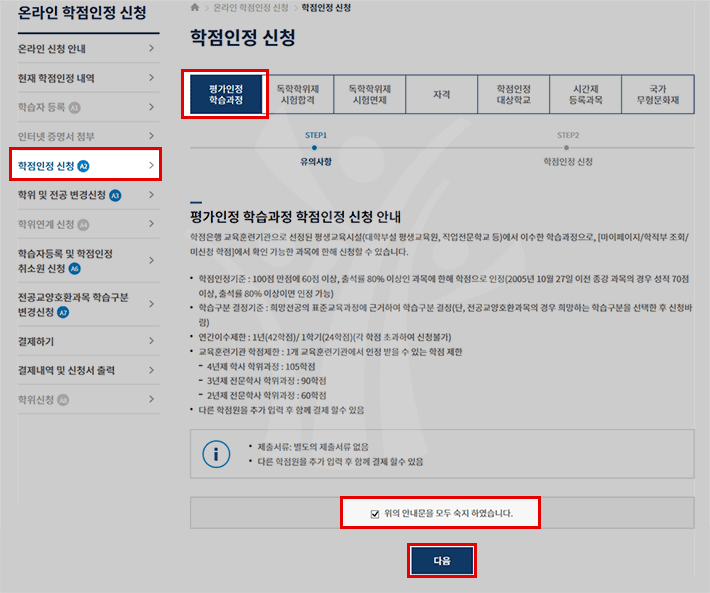Expand the 결제하기 chevron arrow
This screenshot has height=593, width=710.
151,341
